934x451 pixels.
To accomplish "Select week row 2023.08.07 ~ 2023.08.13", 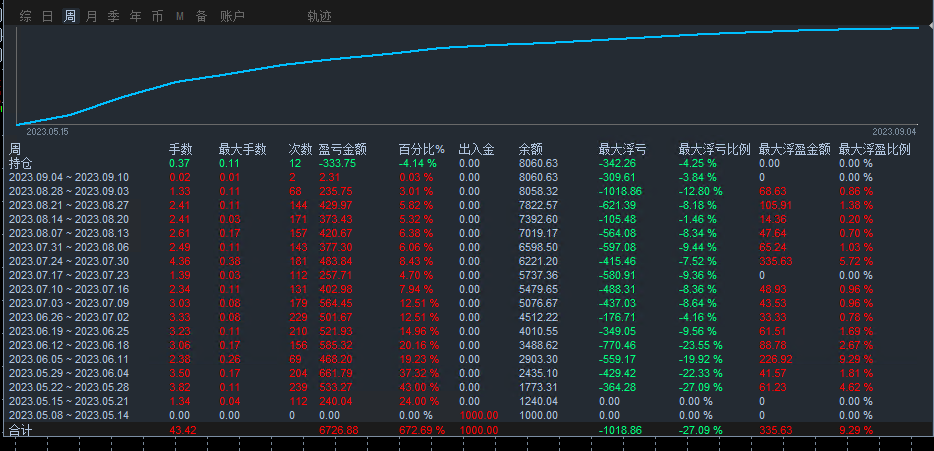I will pyautogui.click(x=69, y=233).
